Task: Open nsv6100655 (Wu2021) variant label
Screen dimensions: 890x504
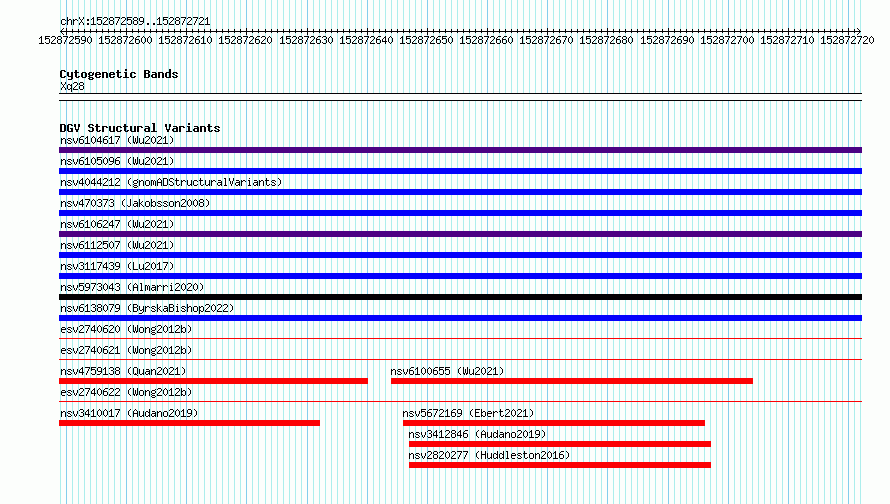Action: coord(447,371)
